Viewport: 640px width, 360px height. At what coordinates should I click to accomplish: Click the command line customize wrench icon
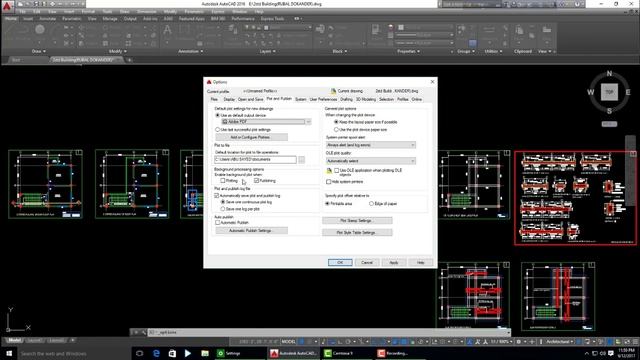click(x=143, y=332)
